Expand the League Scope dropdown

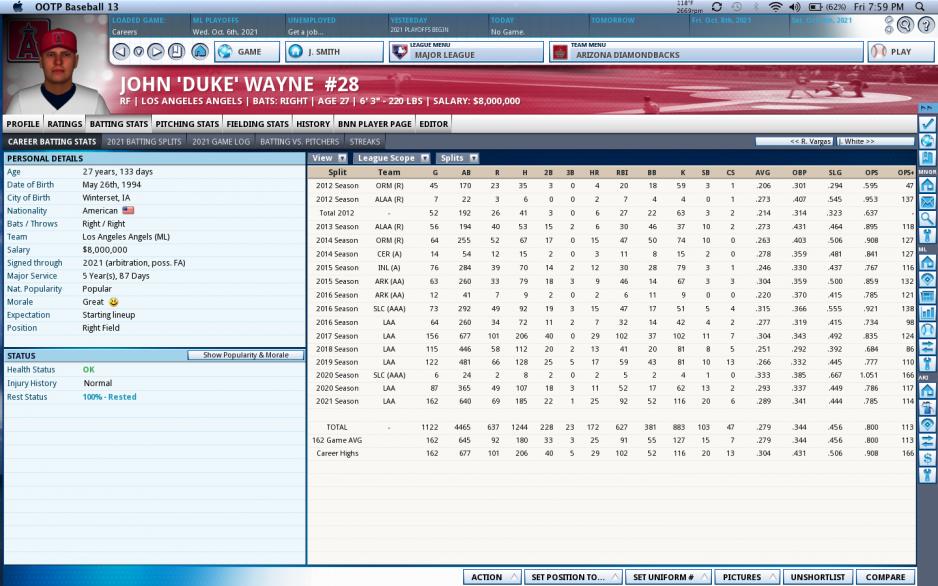pos(392,158)
